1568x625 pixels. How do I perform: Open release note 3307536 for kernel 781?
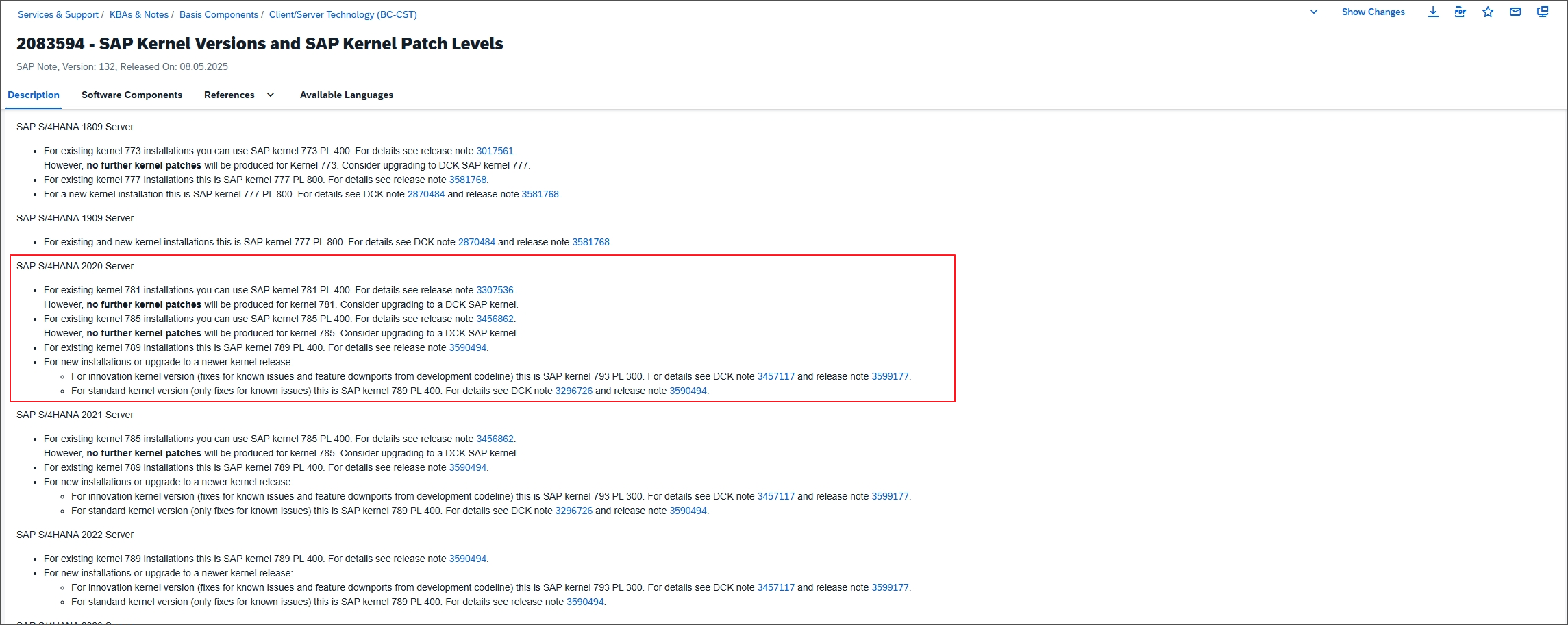(x=495, y=290)
